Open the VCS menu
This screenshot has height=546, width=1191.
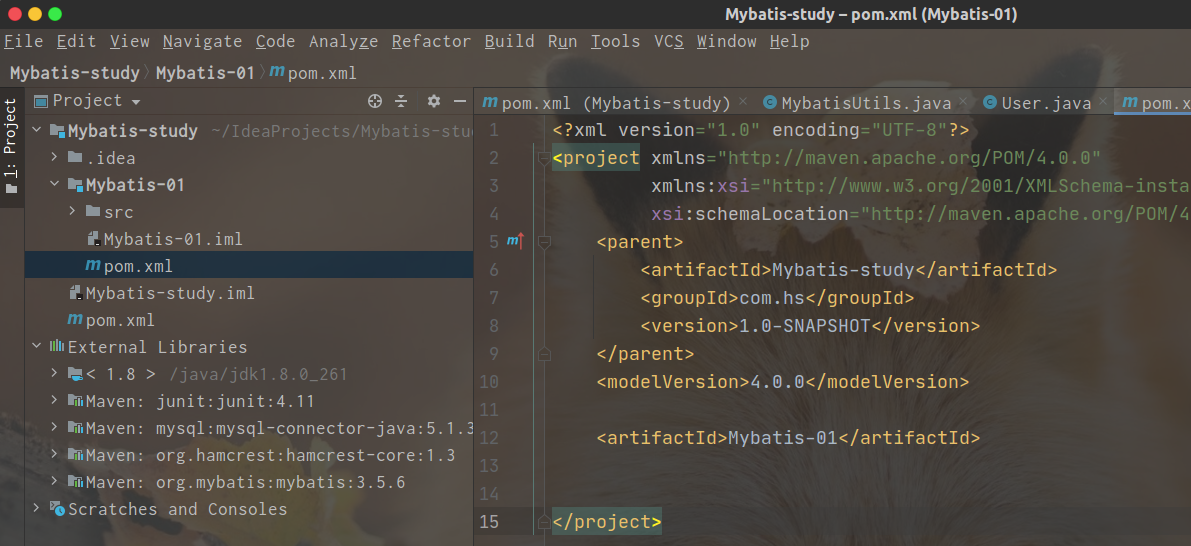669,41
